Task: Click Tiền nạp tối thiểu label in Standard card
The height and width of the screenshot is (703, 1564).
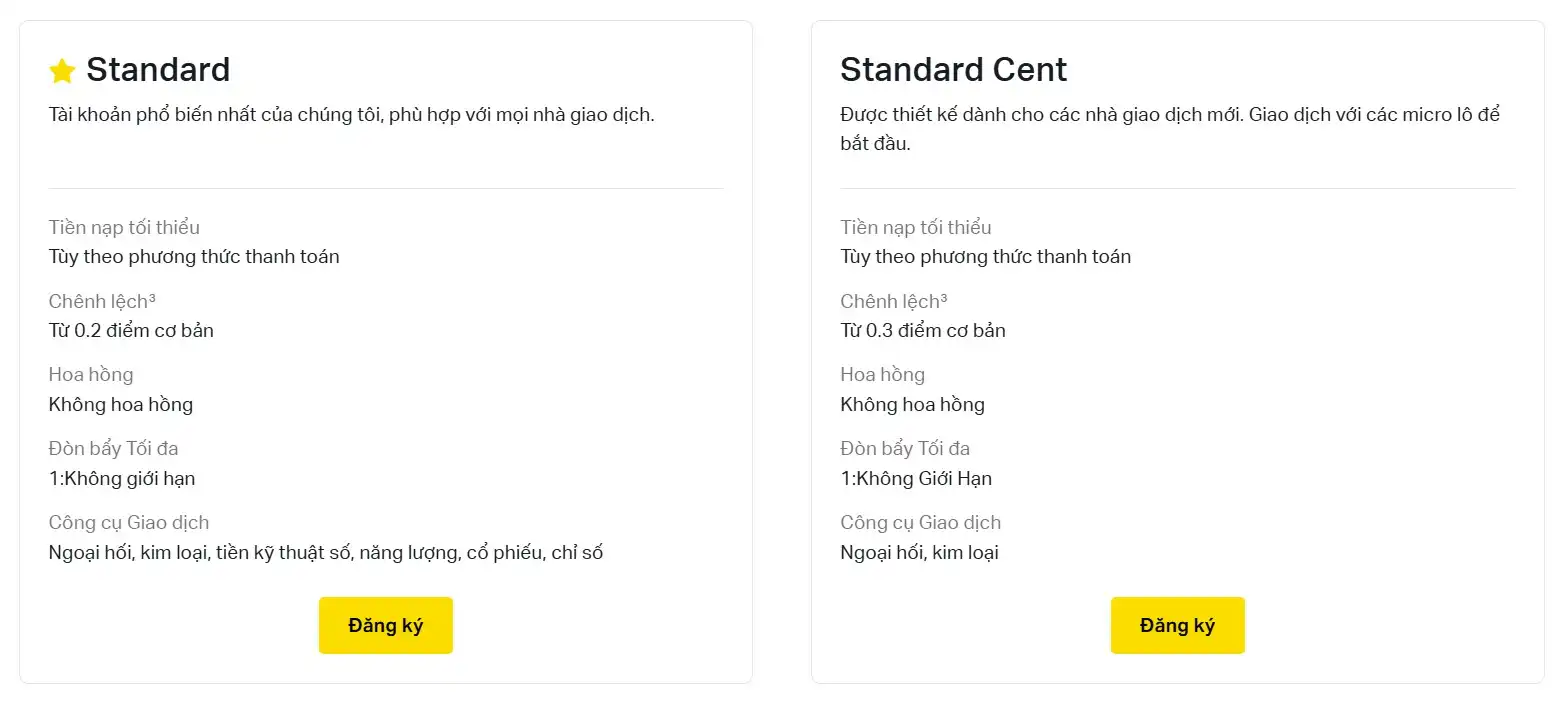Action: [x=124, y=227]
